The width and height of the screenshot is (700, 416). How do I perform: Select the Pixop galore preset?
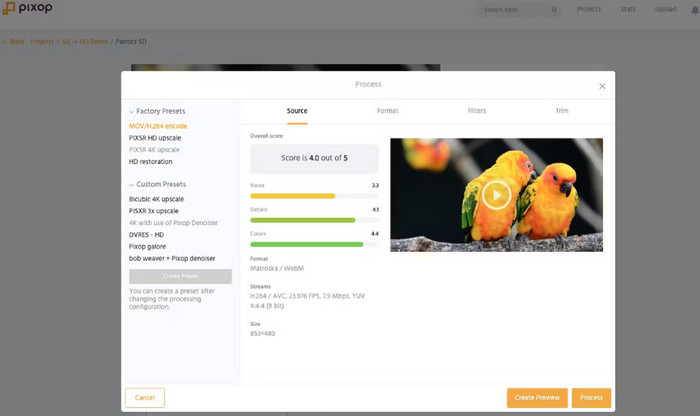(x=147, y=246)
